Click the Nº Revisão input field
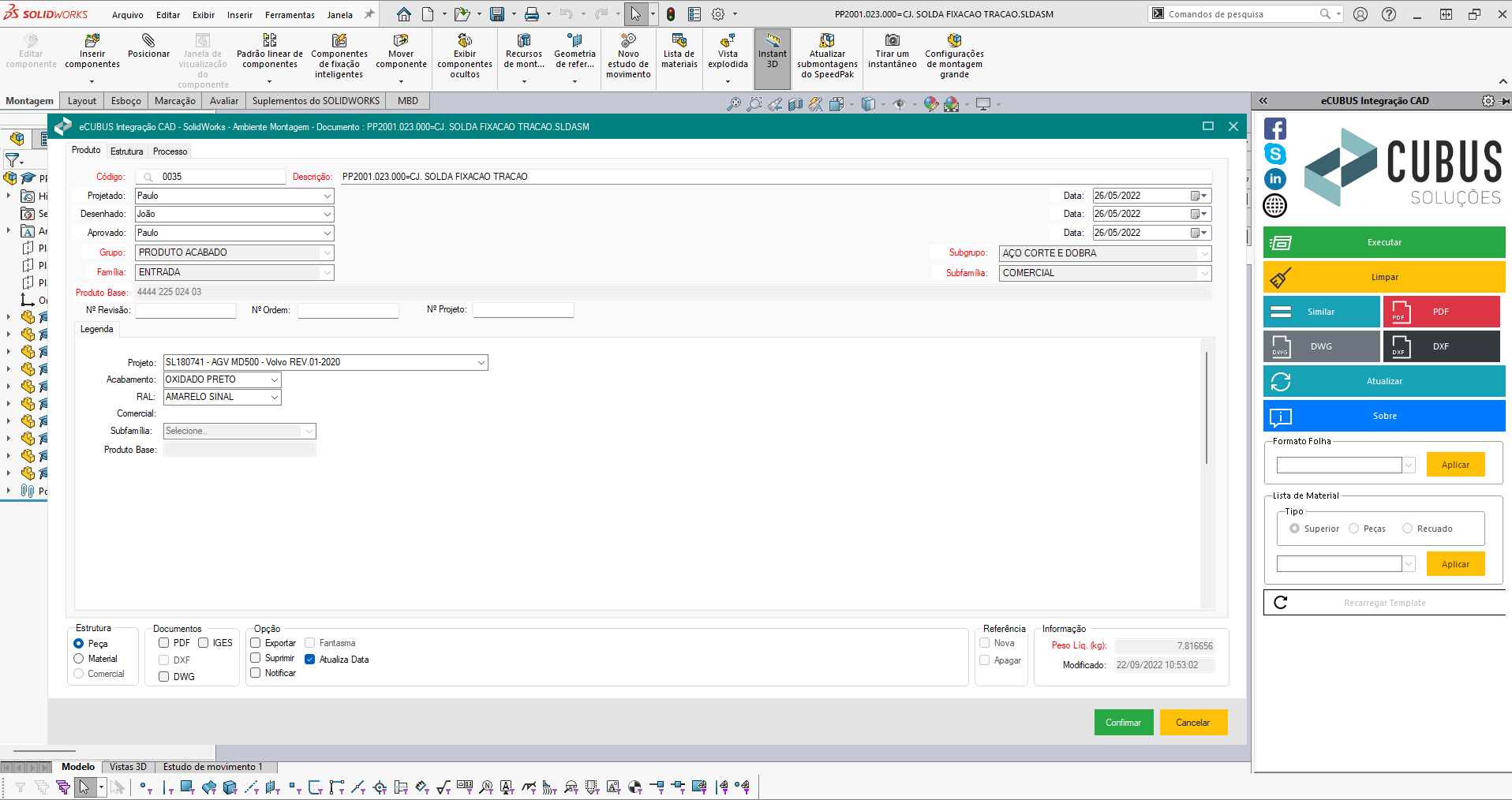The height and width of the screenshot is (800, 1512). coord(185,310)
